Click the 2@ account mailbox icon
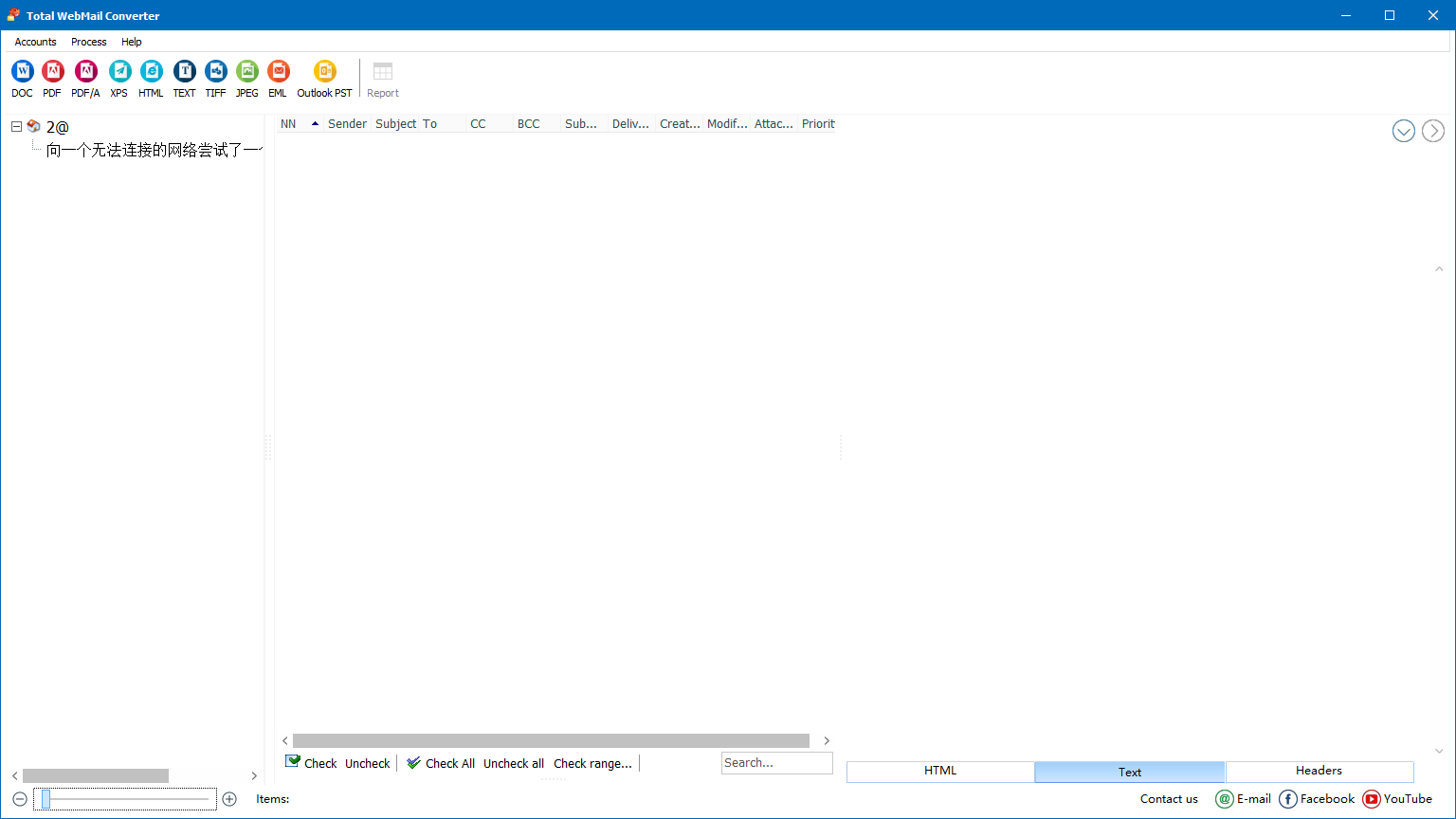This screenshot has height=819, width=1456. pyautogui.click(x=34, y=126)
